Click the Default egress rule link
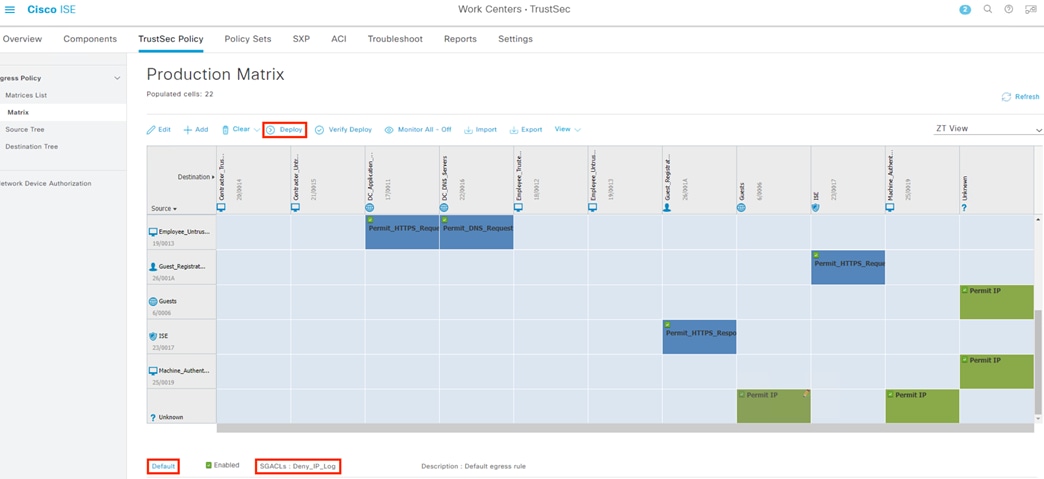Image resolution: width=1044 pixels, height=479 pixels. pos(163,466)
